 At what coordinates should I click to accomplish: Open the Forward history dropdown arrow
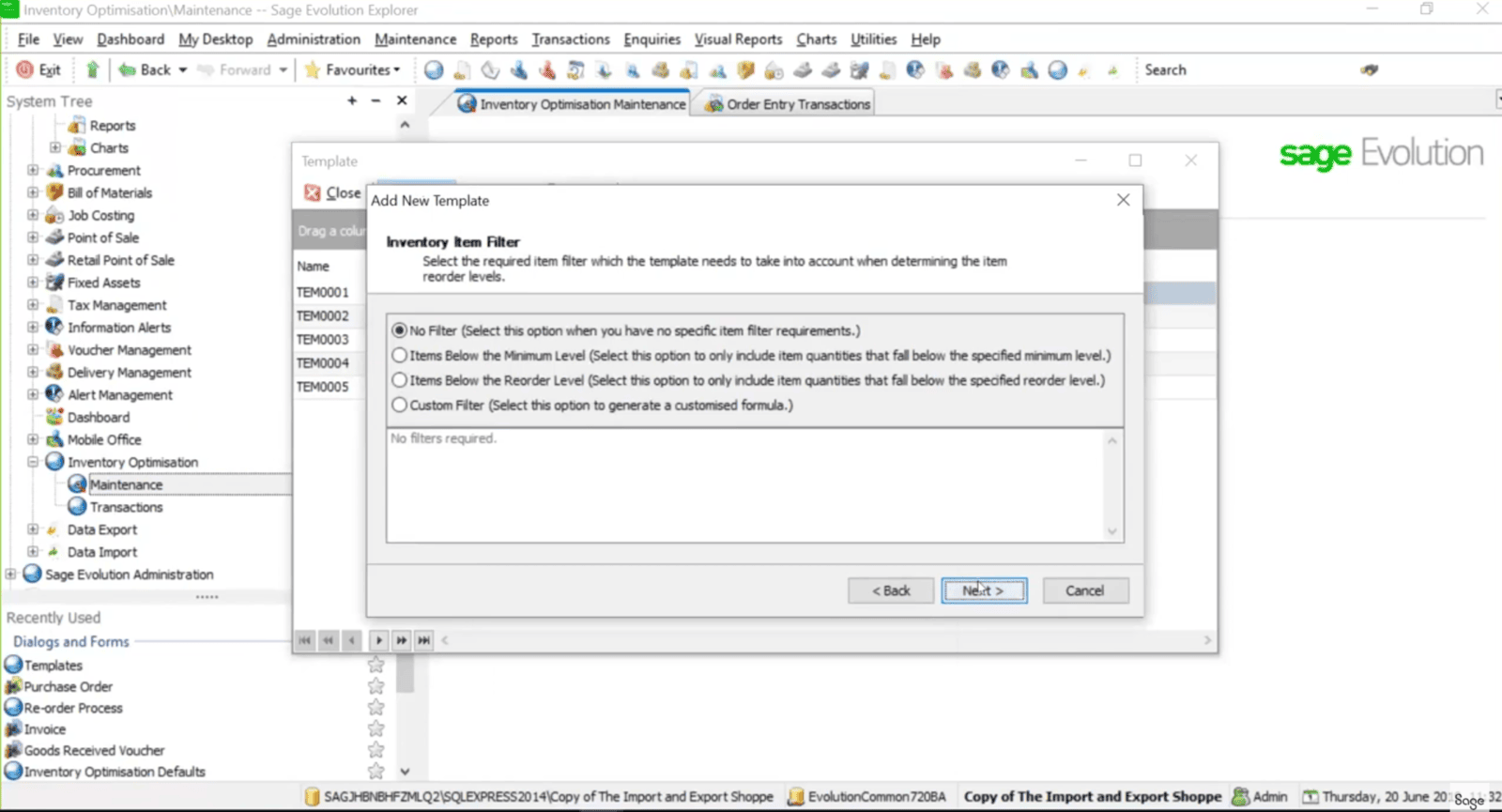point(283,69)
